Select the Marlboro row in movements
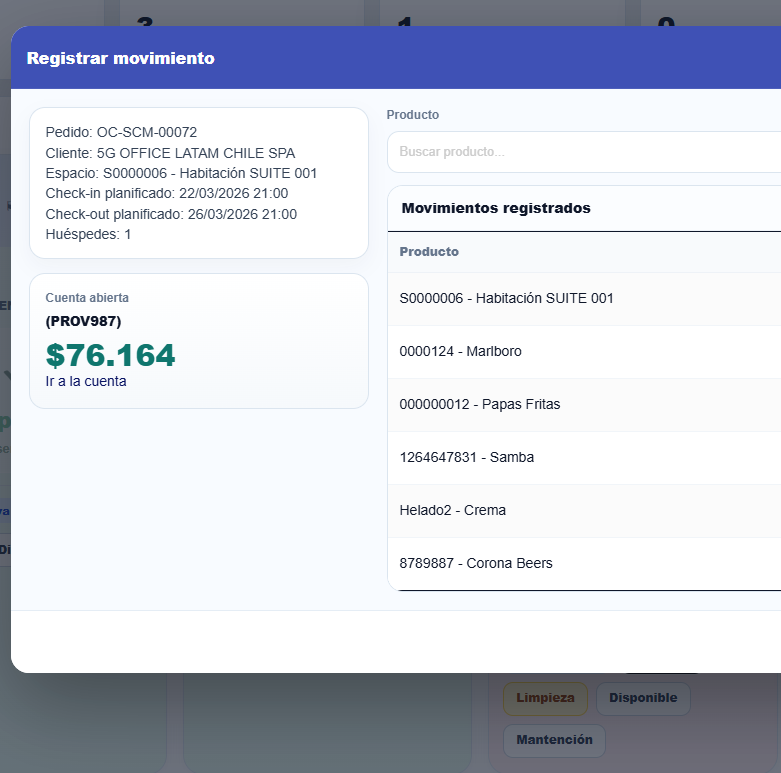This screenshot has height=773, width=781. click(460, 351)
